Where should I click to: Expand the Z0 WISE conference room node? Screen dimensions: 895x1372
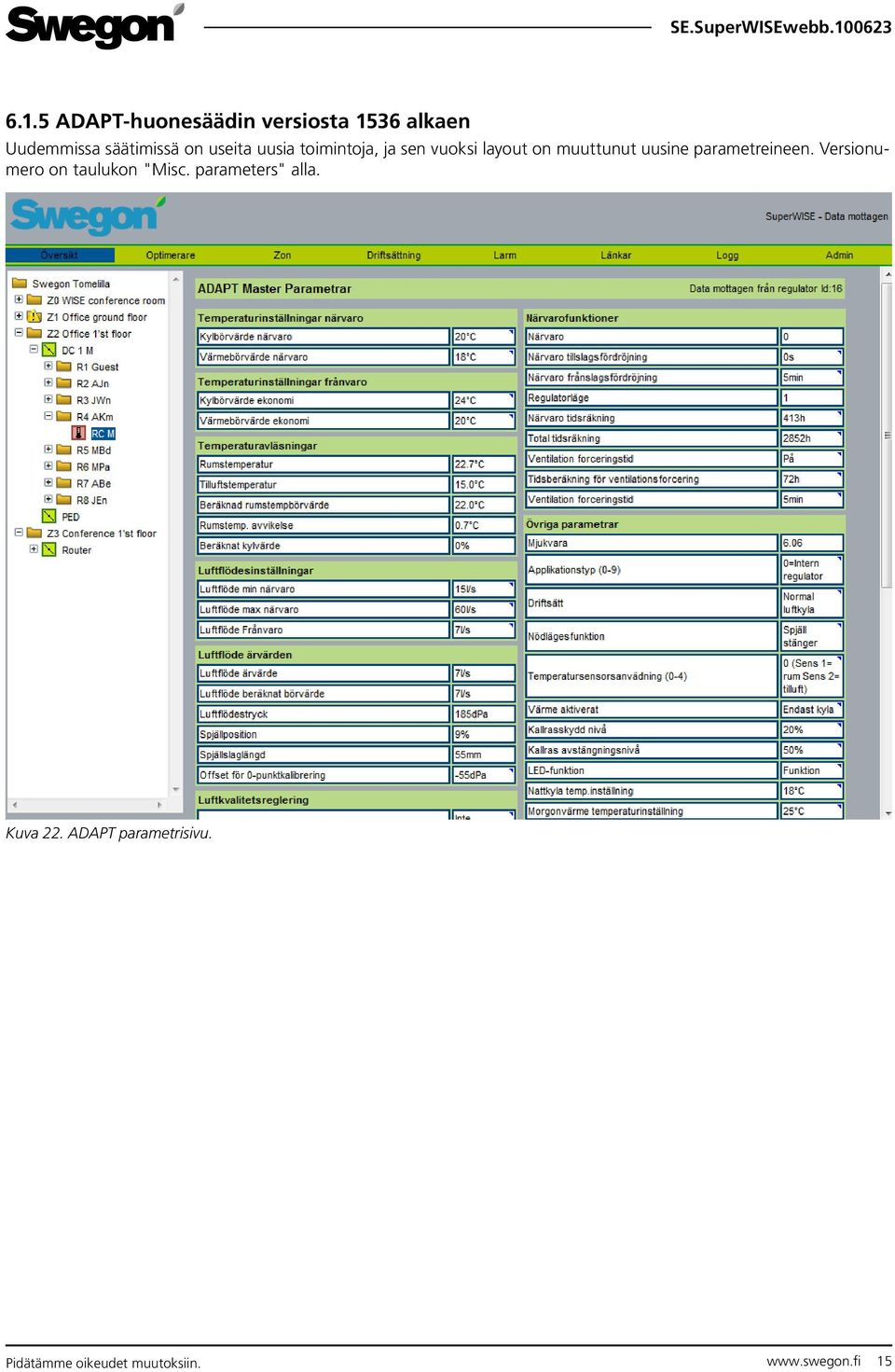tap(19, 299)
